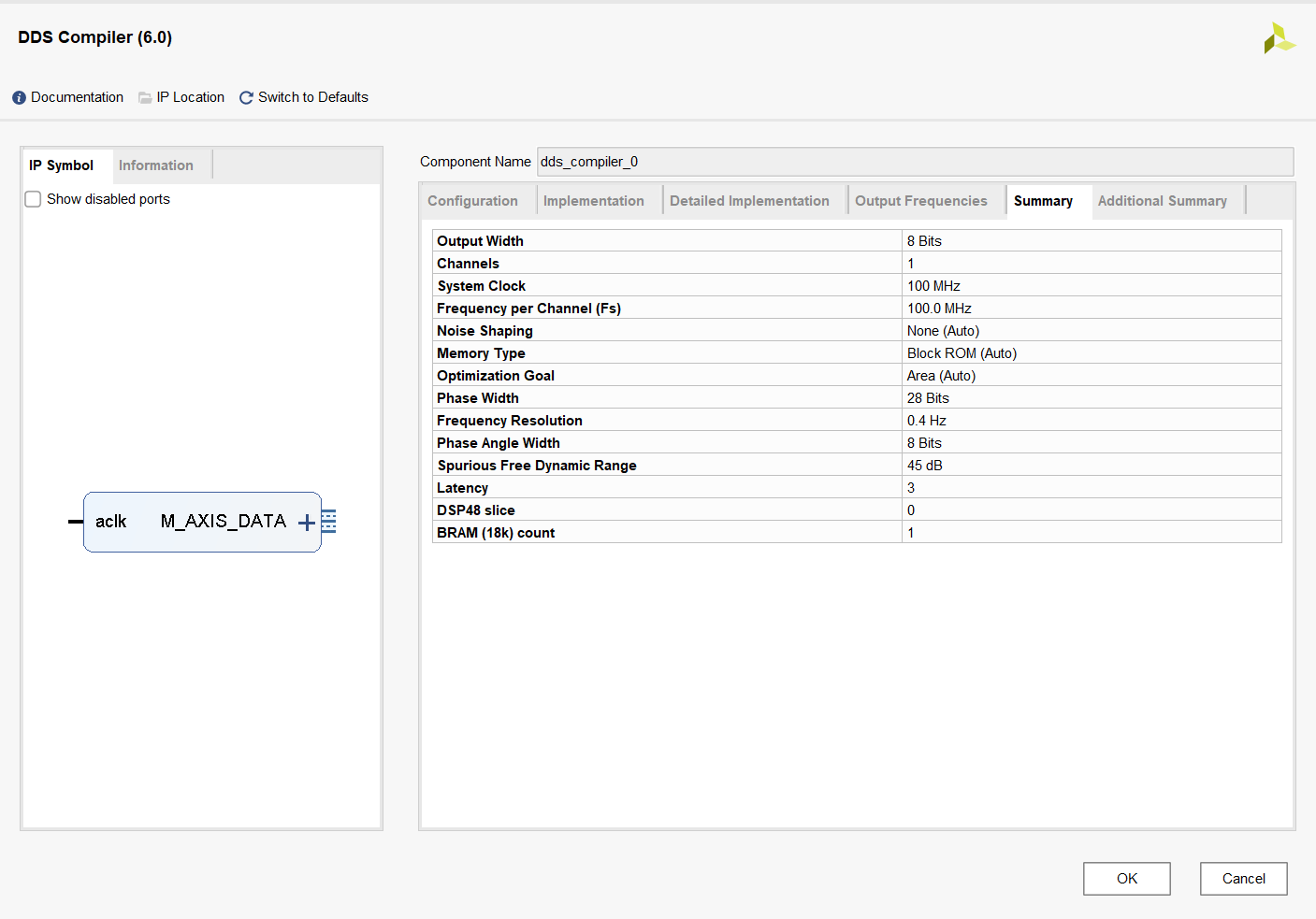Click the Block ROM (Auto) value
This screenshot has height=919, width=1316.
point(962,353)
